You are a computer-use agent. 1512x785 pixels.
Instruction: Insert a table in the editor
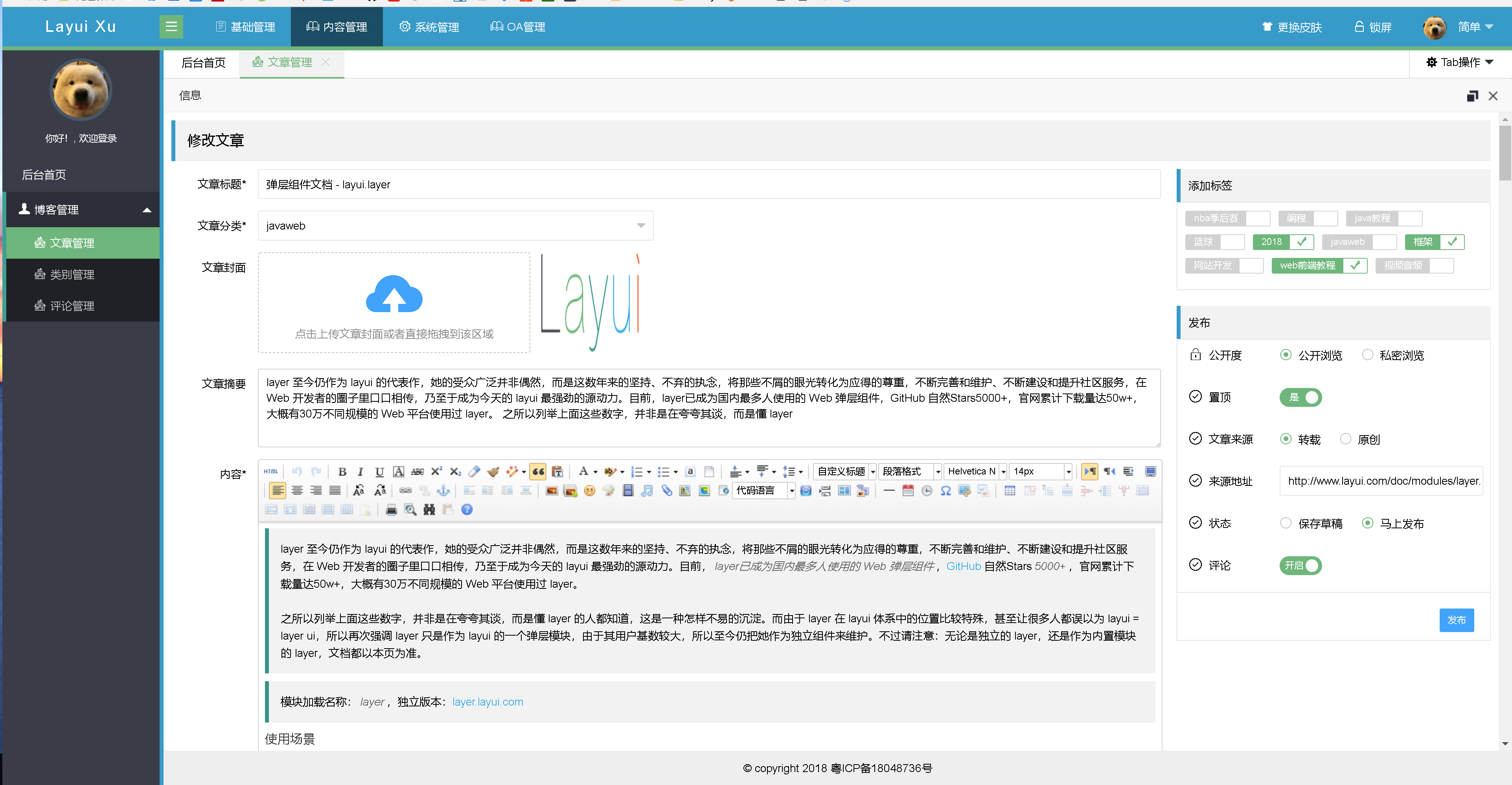click(x=1010, y=491)
